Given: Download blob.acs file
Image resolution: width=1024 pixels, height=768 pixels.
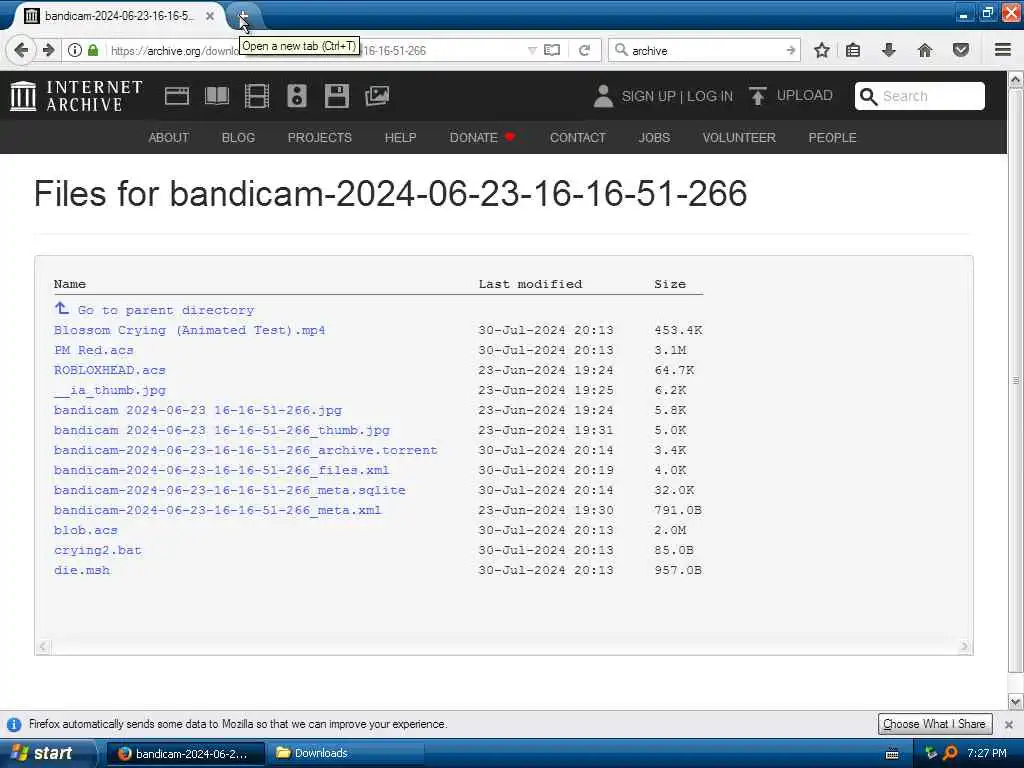Looking at the screenshot, I should (86, 530).
